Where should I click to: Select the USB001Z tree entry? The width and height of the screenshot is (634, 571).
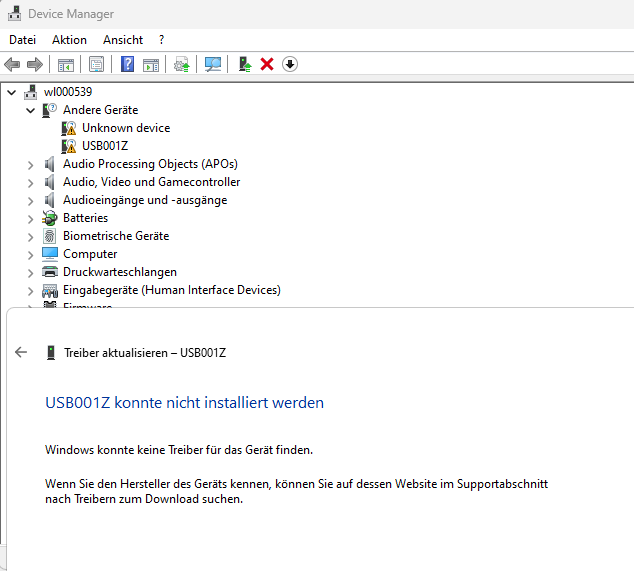tap(105, 146)
